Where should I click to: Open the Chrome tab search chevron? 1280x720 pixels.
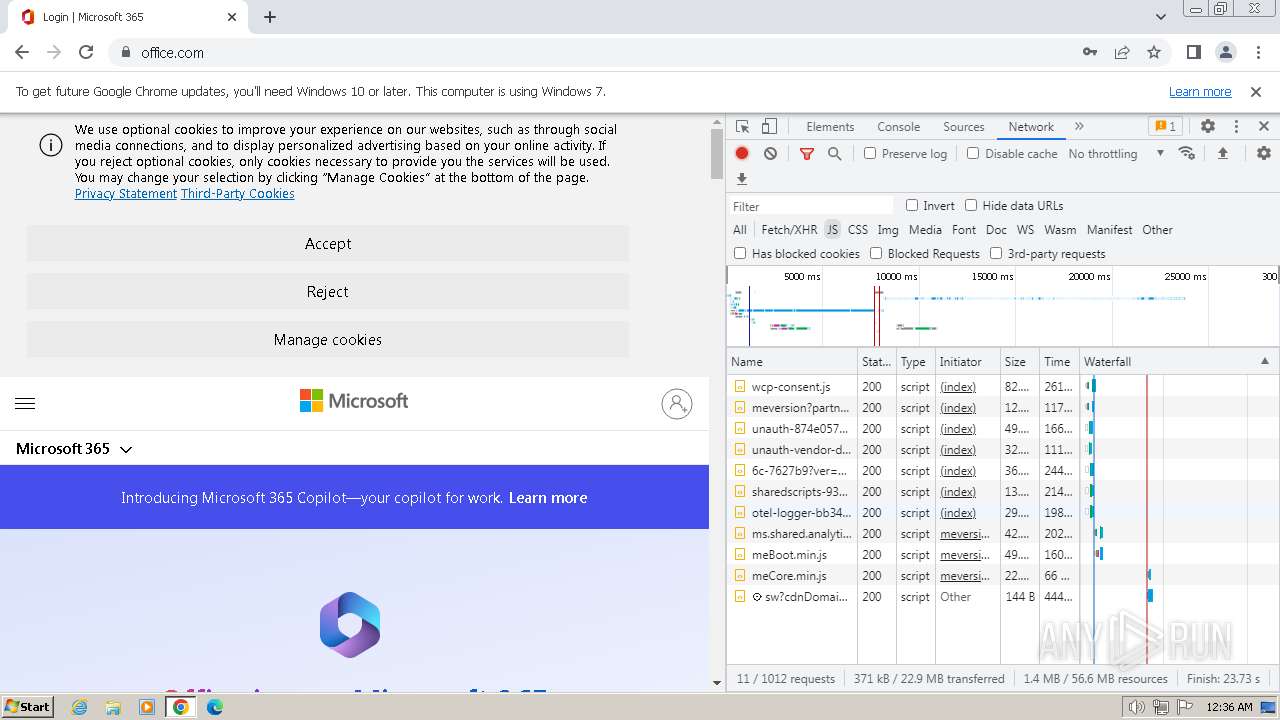pos(1160,17)
